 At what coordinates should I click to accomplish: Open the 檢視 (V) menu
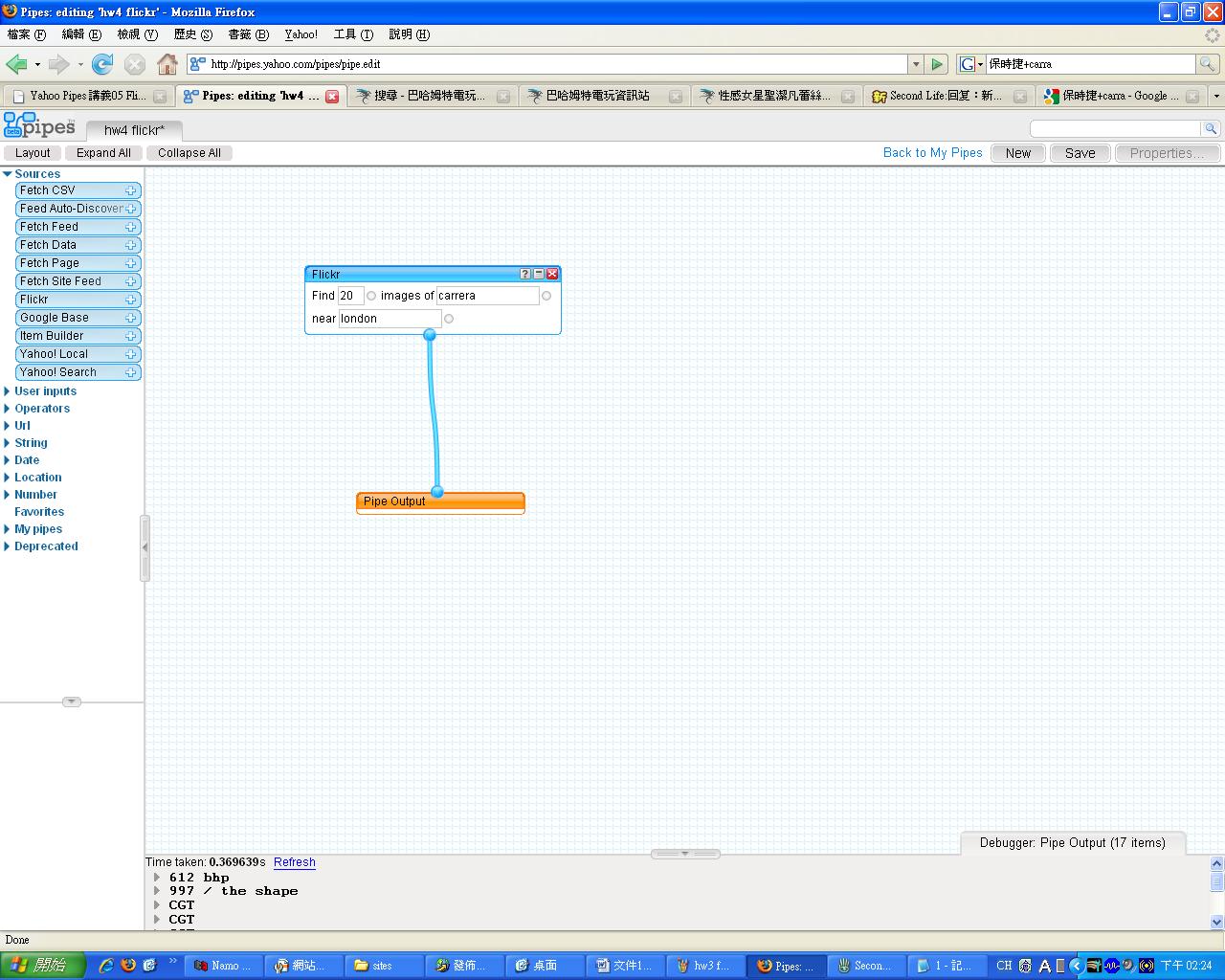(138, 34)
